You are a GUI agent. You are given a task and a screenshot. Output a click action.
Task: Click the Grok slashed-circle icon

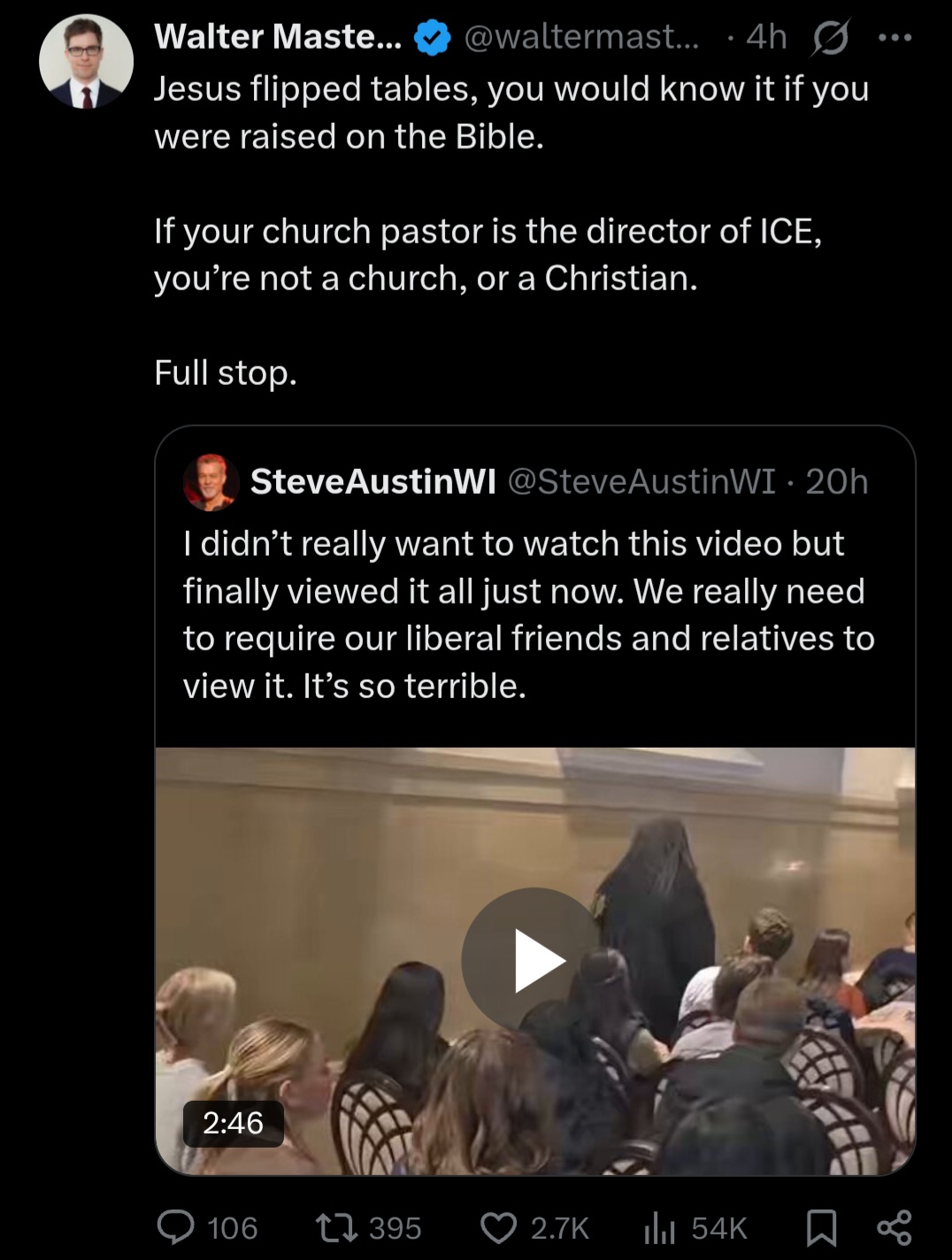[x=830, y=38]
